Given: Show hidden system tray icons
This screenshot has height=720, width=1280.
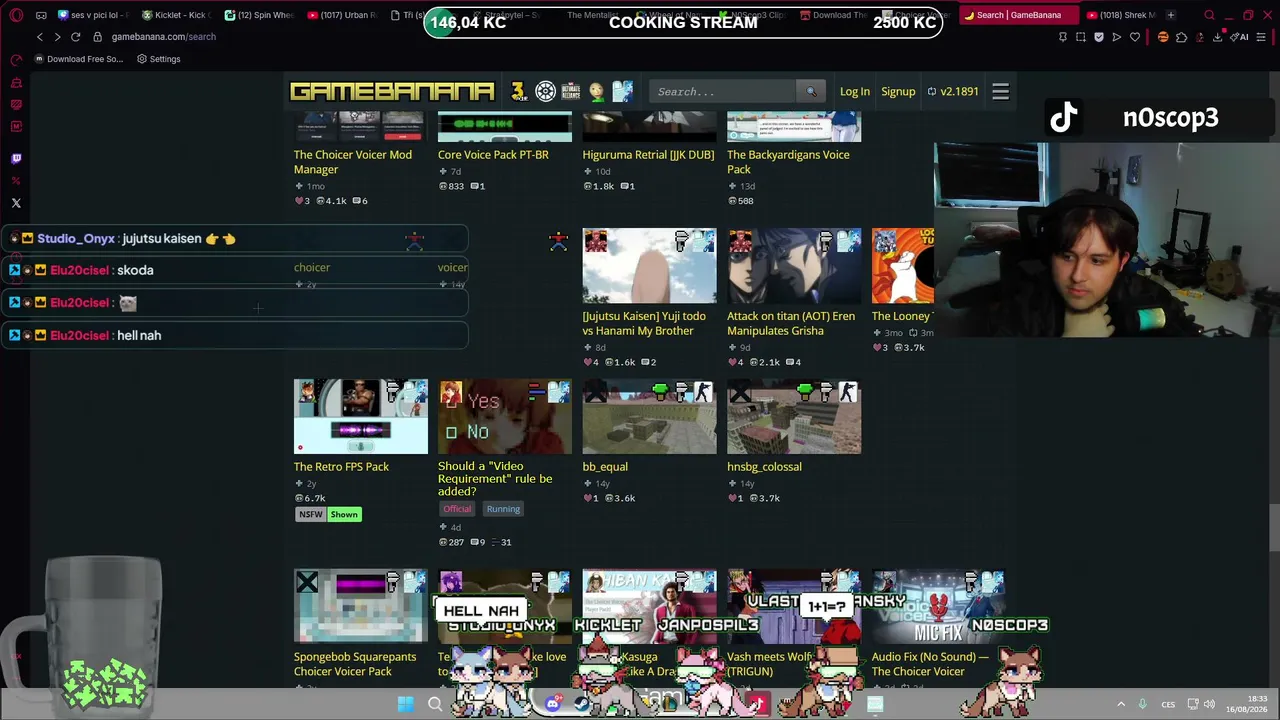Looking at the screenshot, I should point(1121,704).
